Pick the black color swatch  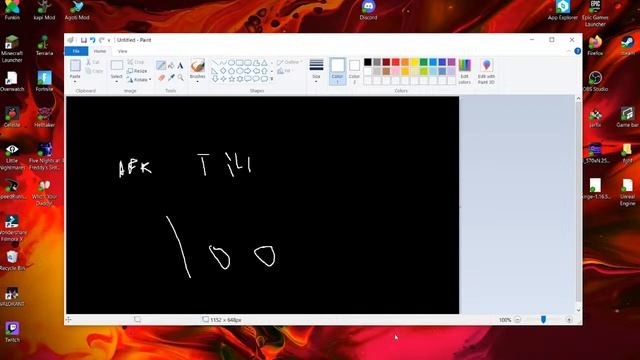pos(368,62)
